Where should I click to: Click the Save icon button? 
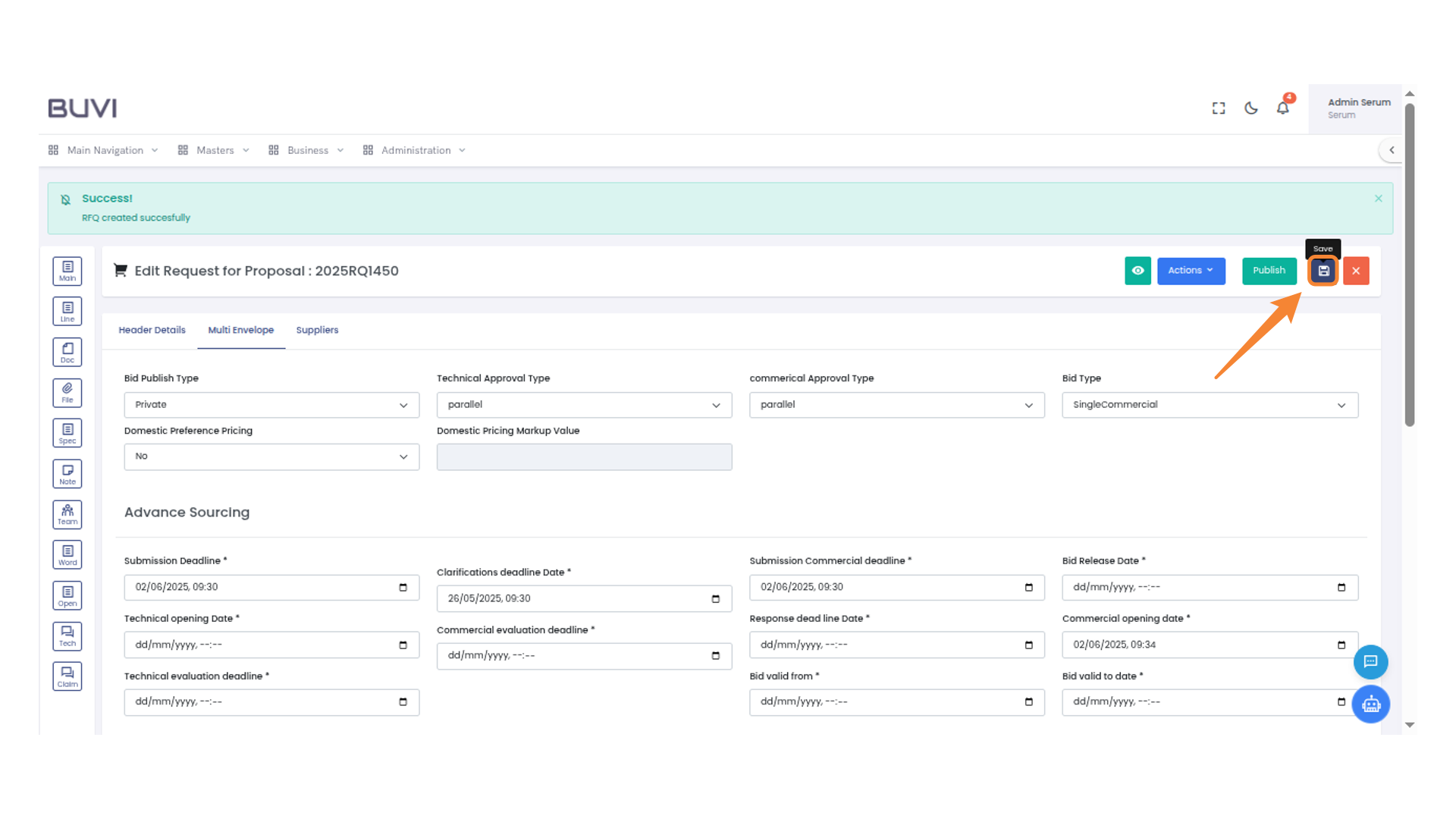(1323, 271)
